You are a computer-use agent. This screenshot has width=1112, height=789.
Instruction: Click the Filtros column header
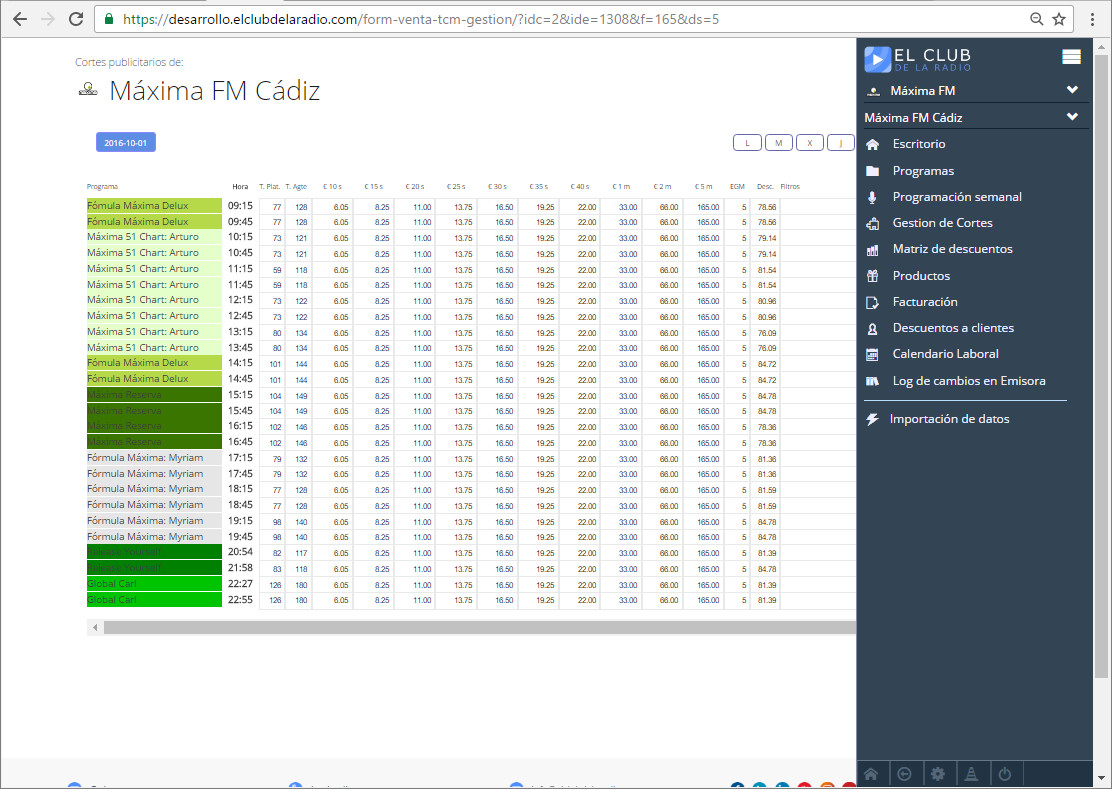(x=789, y=186)
